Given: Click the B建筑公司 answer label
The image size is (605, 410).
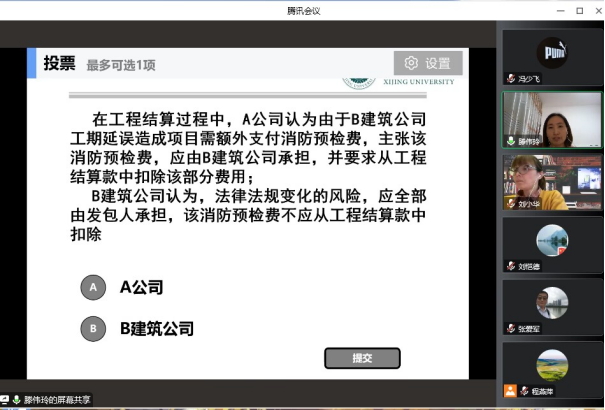Looking at the screenshot, I should 157,327.
